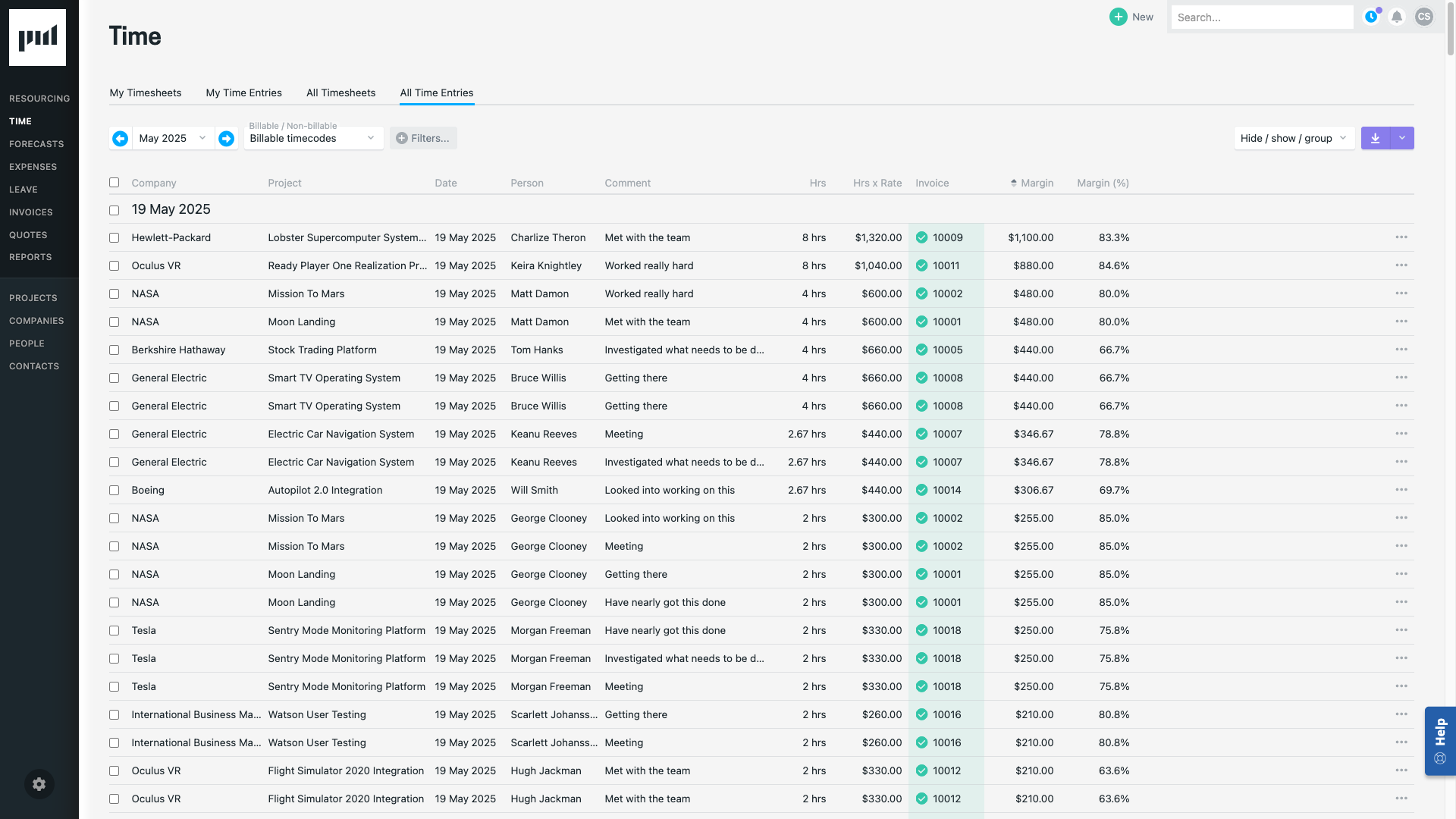Click the app logo in the sidebar
This screenshot has width=1456, height=819.
click(x=37, y=37)
